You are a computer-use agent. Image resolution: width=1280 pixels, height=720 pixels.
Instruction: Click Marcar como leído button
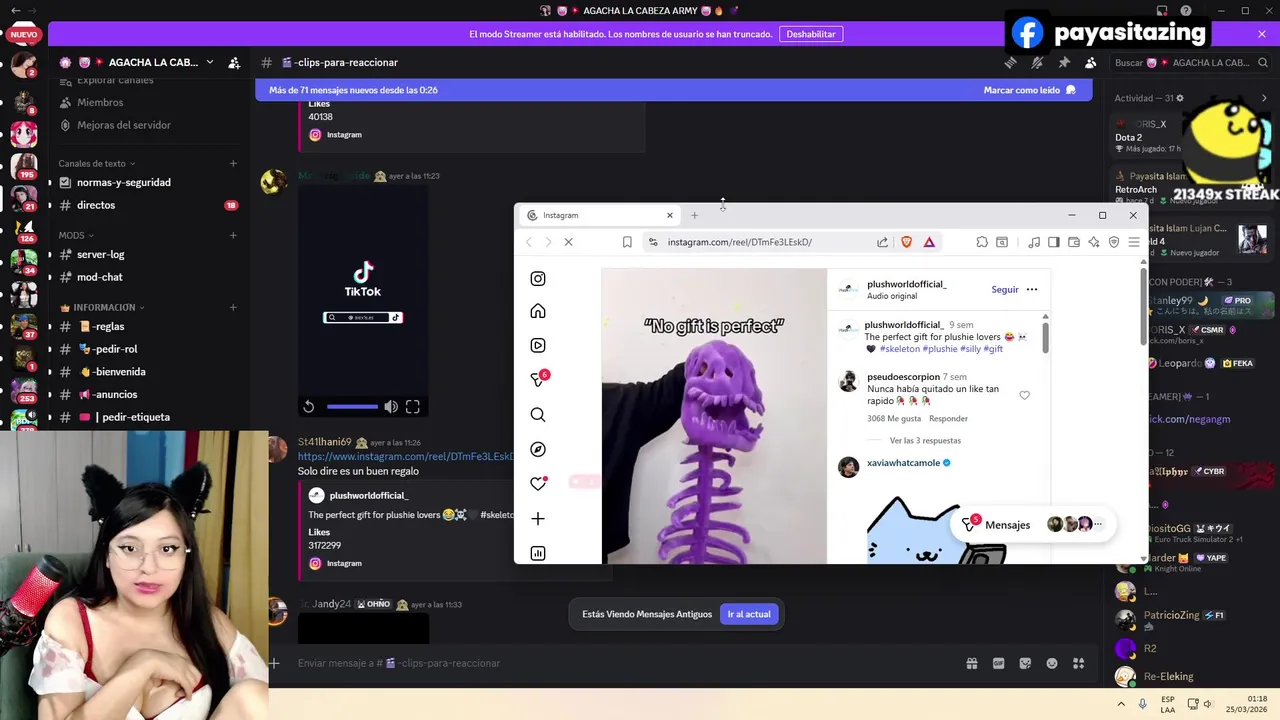pos(1029,90)
